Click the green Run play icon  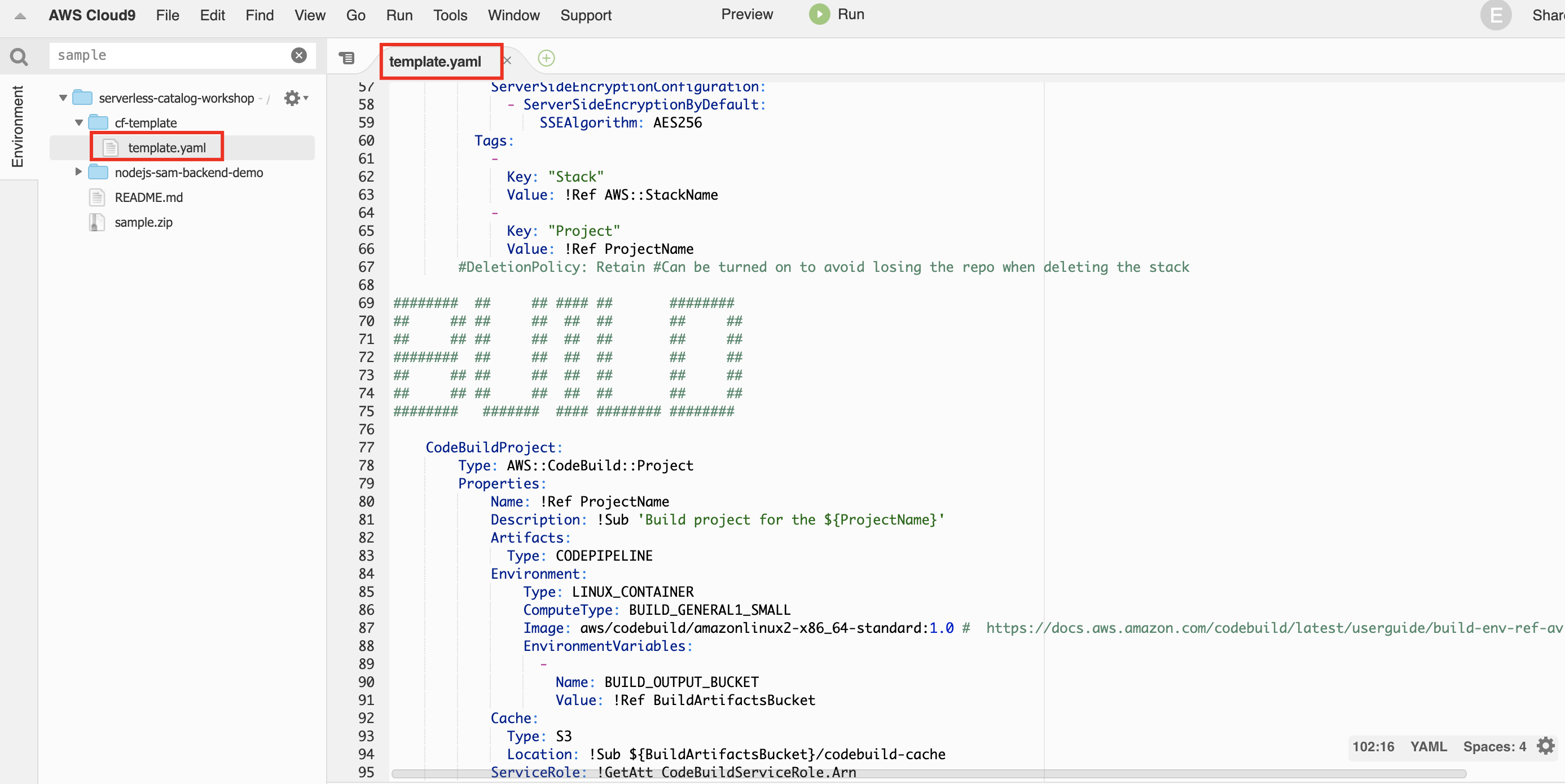click(x=819, y=14)
